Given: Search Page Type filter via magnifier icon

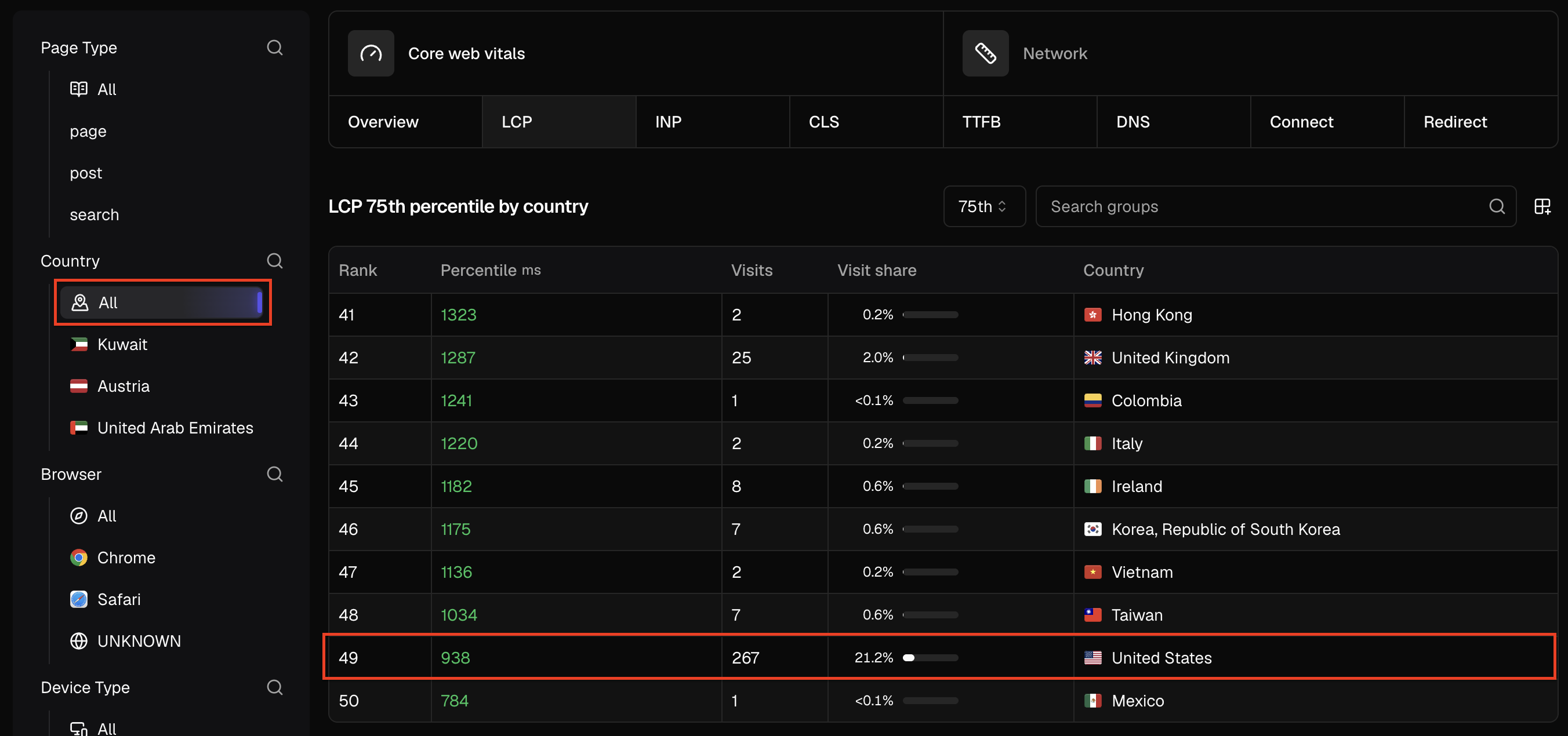Looking at the screenshot, I should [x=274, y=48].
